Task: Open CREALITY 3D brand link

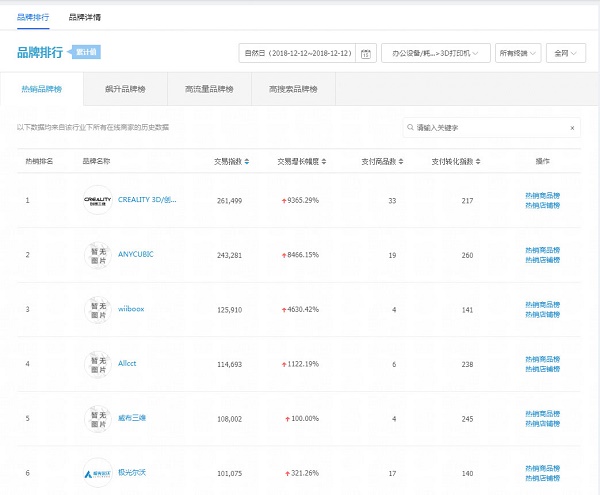Action: pos(147,200)
